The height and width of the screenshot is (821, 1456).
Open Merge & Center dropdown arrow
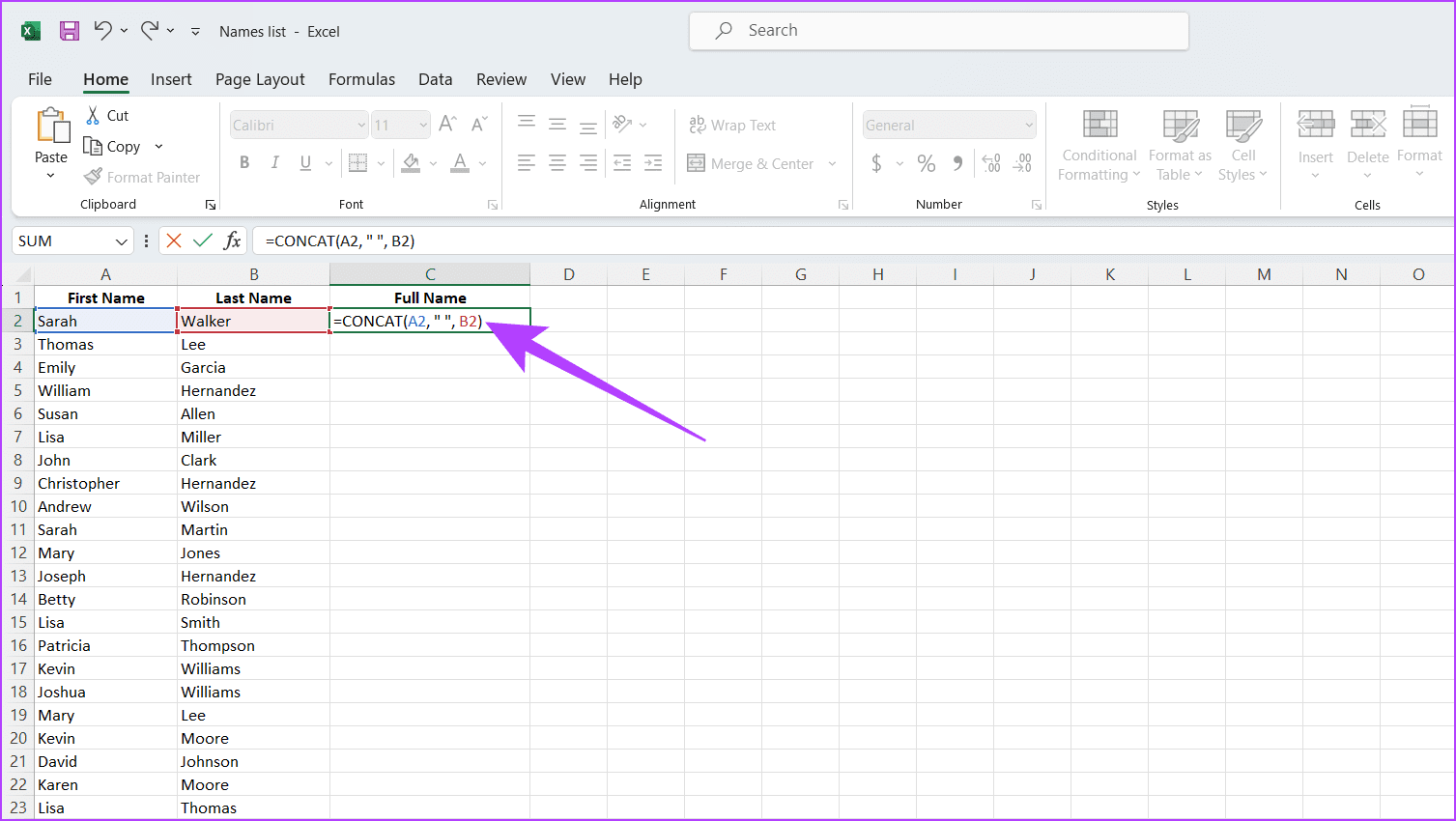point(832,164)
